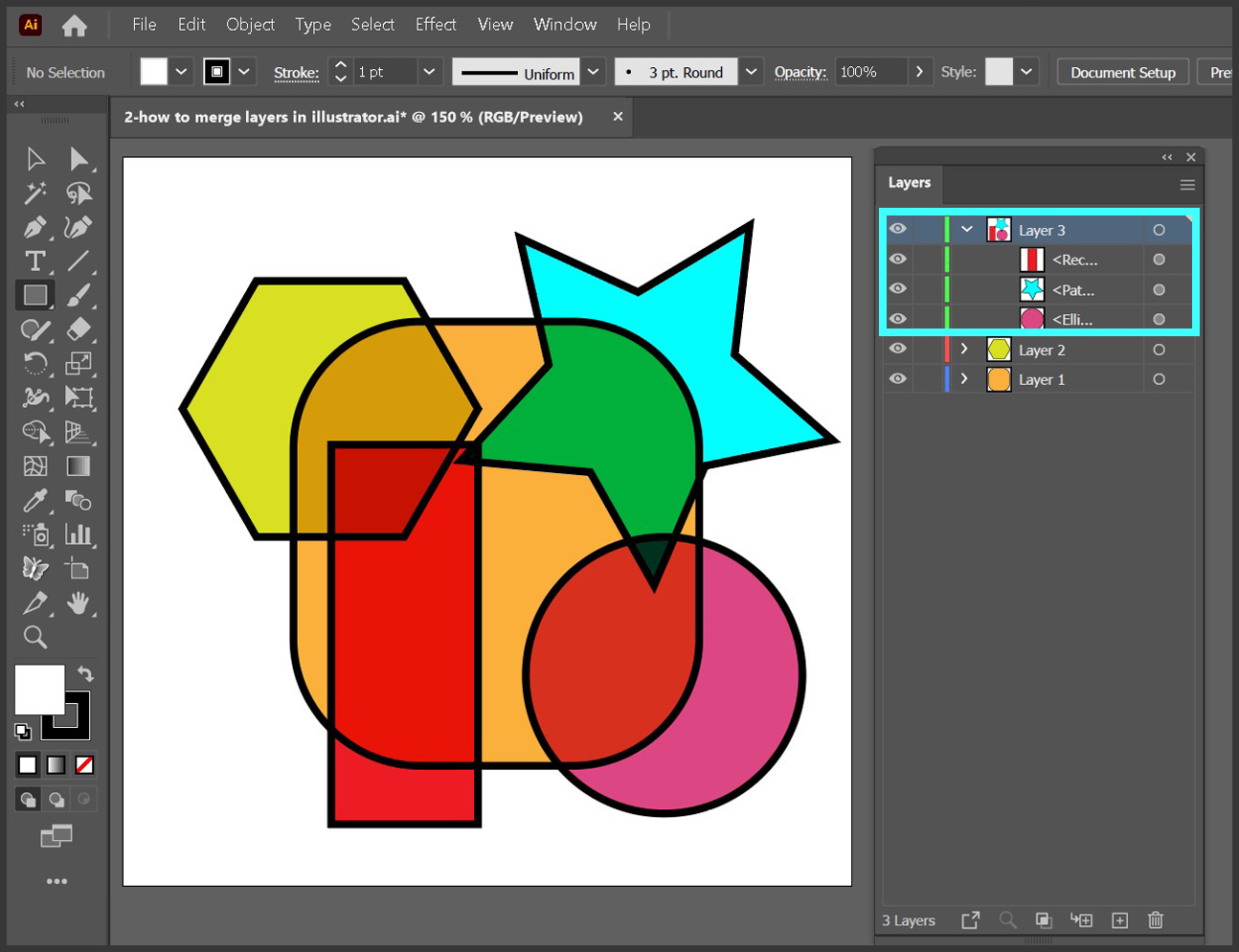Select the Gradient tool
Viewport: 1239px width, 952px height.
[79, 466]
